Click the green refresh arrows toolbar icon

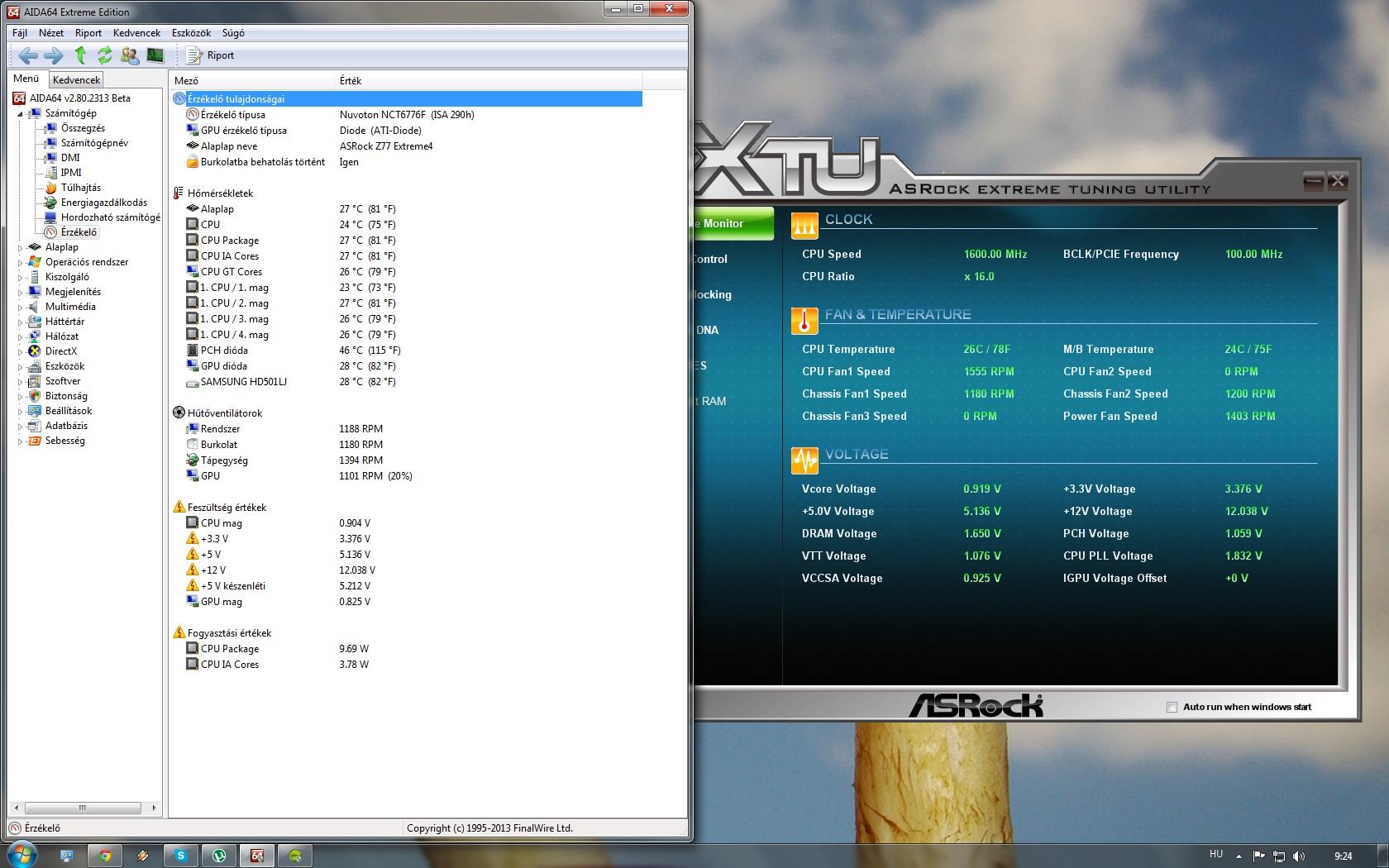coord(104,55)
